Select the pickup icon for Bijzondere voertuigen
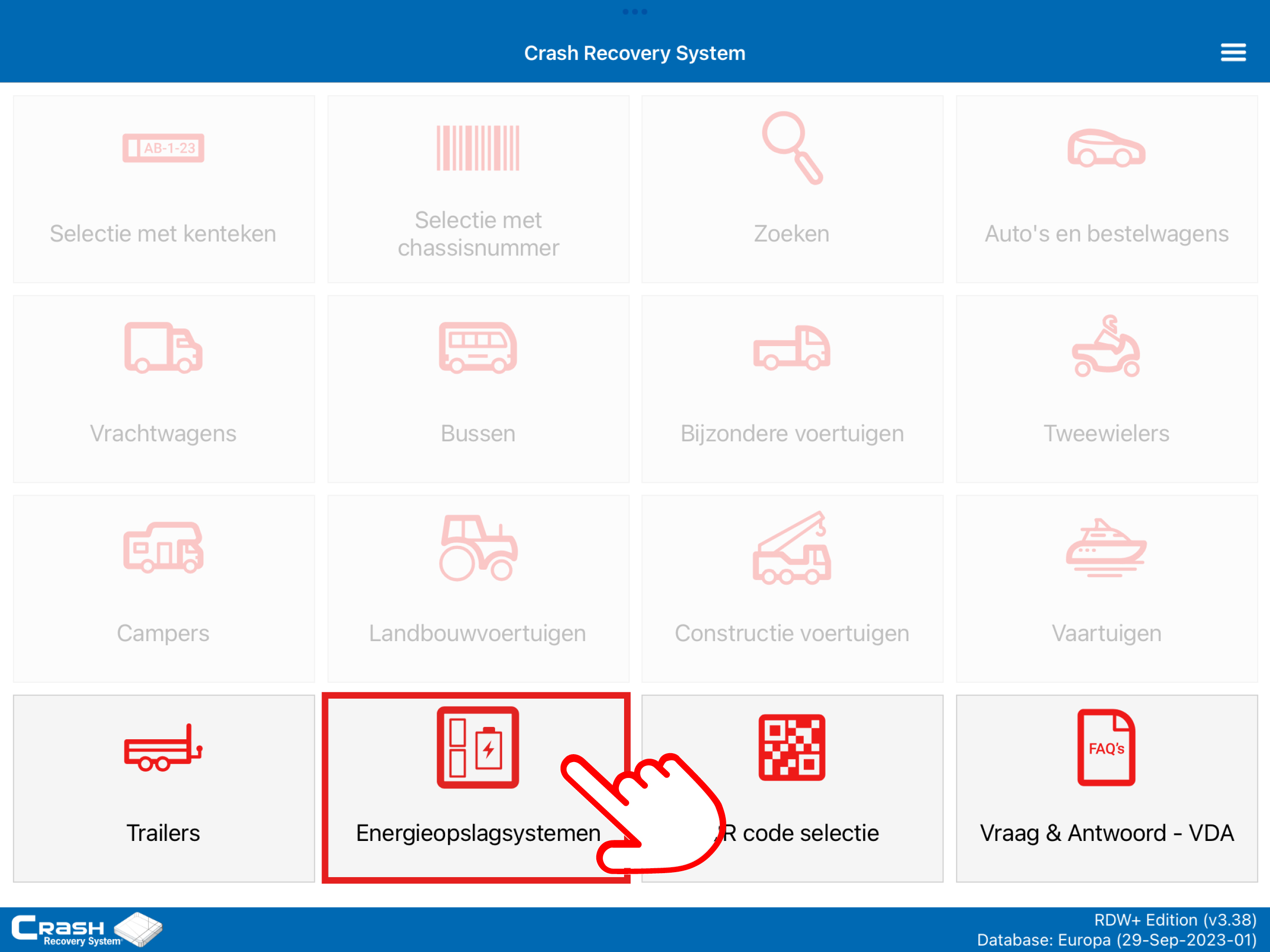Screen dimensions: 1270x952 click(x=792, y=347)
